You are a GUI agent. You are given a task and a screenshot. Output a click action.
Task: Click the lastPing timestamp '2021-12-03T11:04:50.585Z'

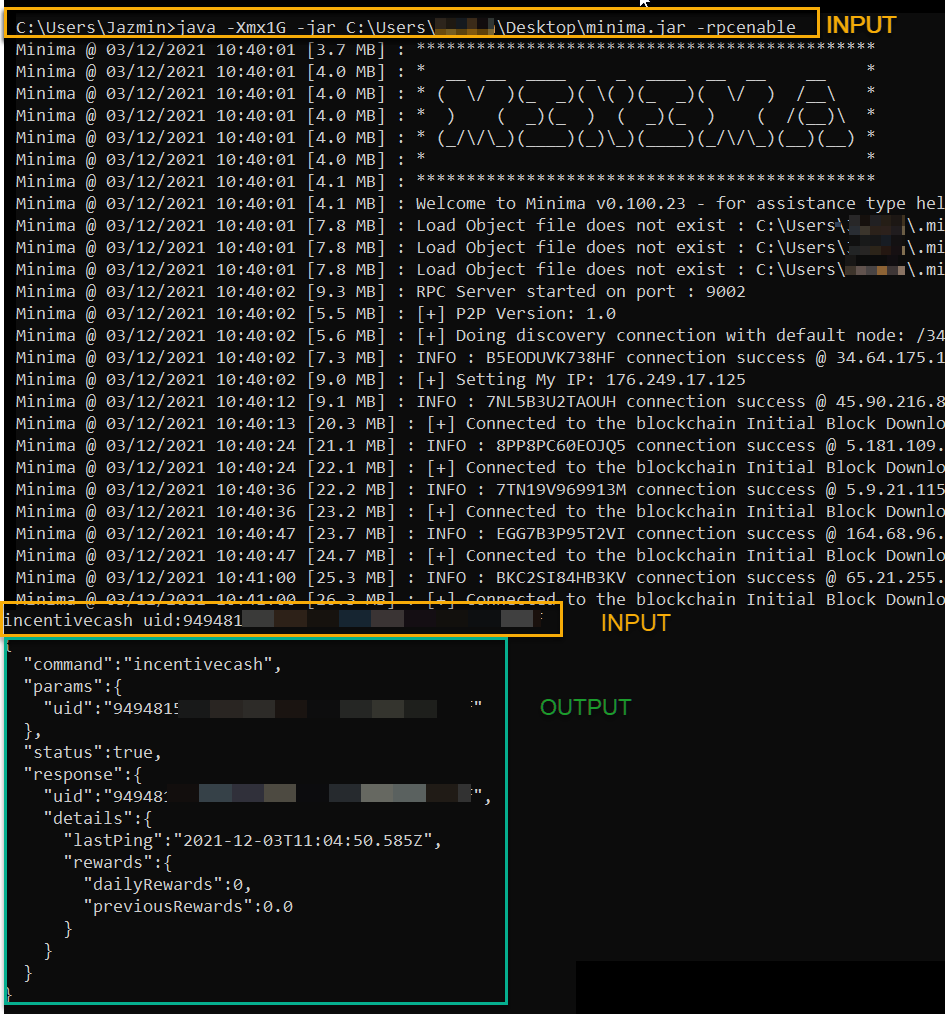pyautogui.click(x=303, y=840)
